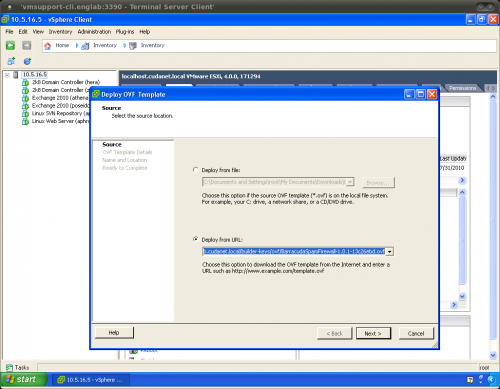The height and width of the screenshot is (389, 500).
Task: Select the Deploy from URL radio button
Action: pos(196,239)
